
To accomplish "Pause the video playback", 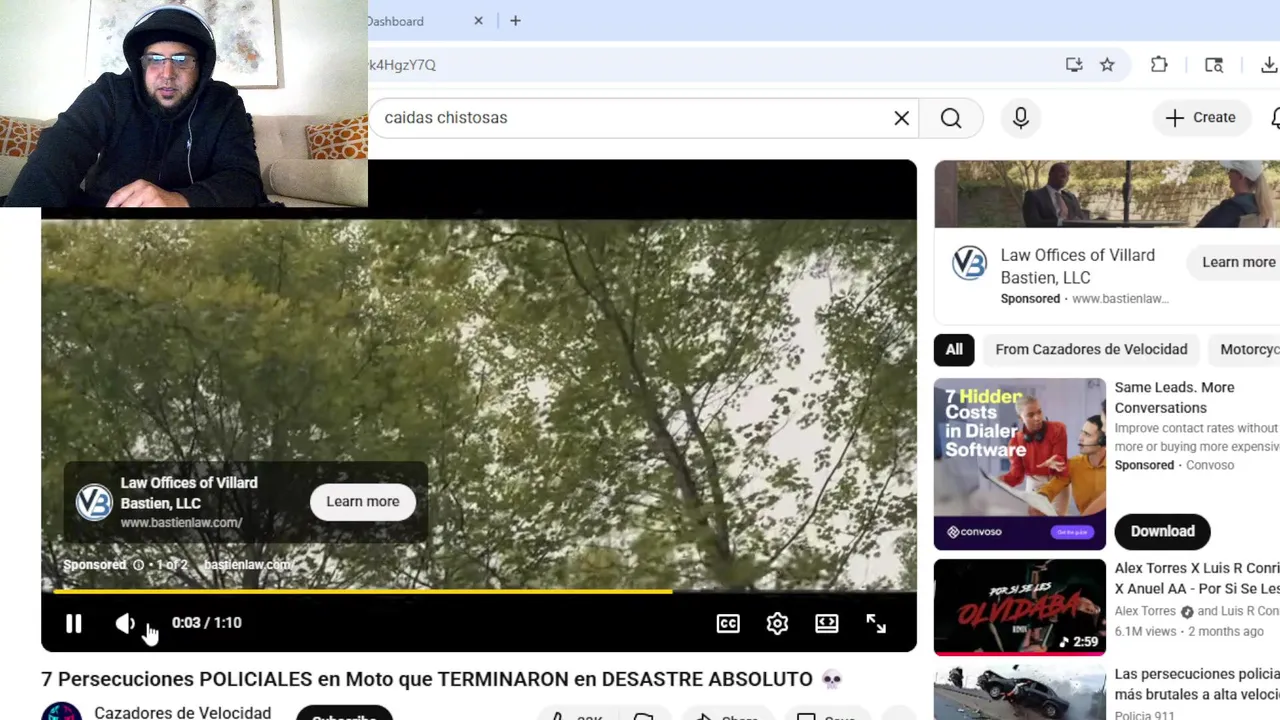I will (74, 623).
